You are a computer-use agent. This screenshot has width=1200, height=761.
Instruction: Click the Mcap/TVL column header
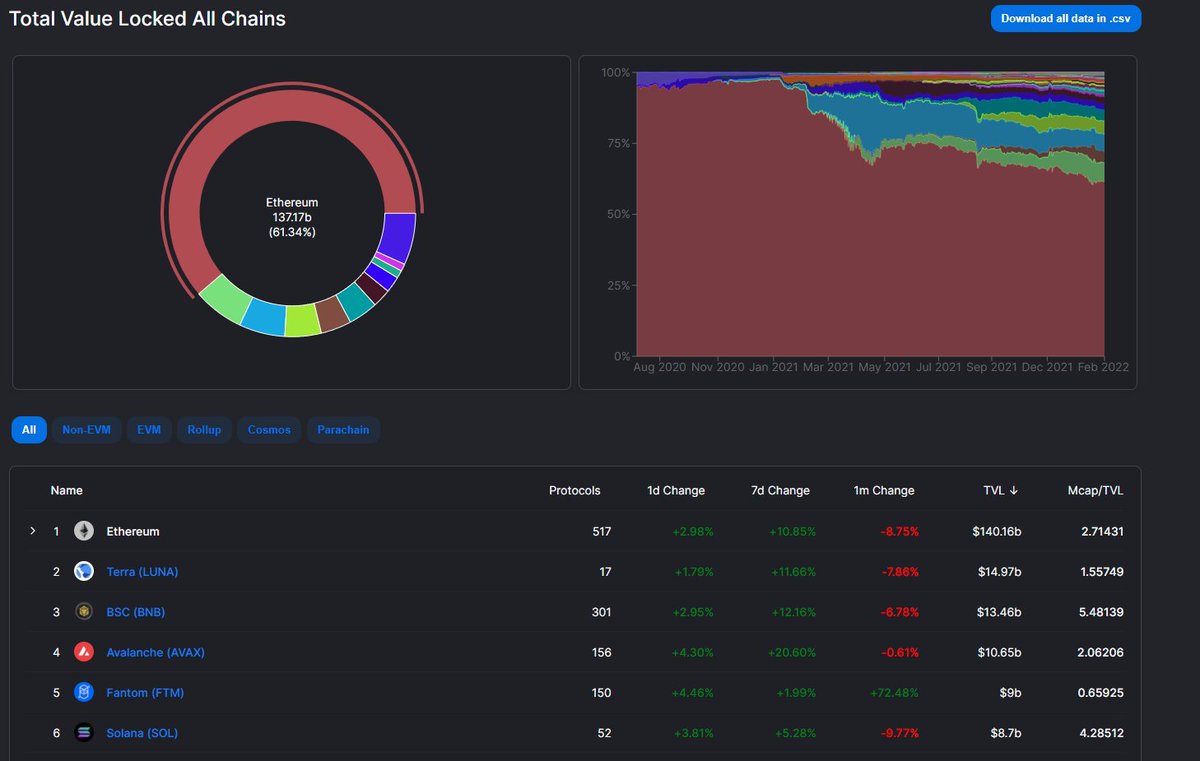point(1096,490)
